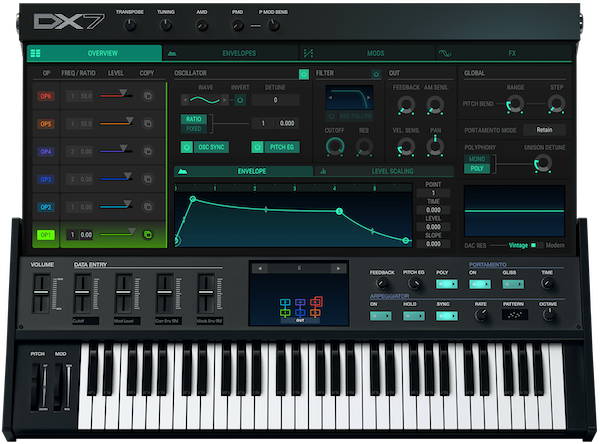Image resolution: width=600 pixels, height=444 pixels.
Task: Click the copy icon for OP5
Action: tap(147, 124)
